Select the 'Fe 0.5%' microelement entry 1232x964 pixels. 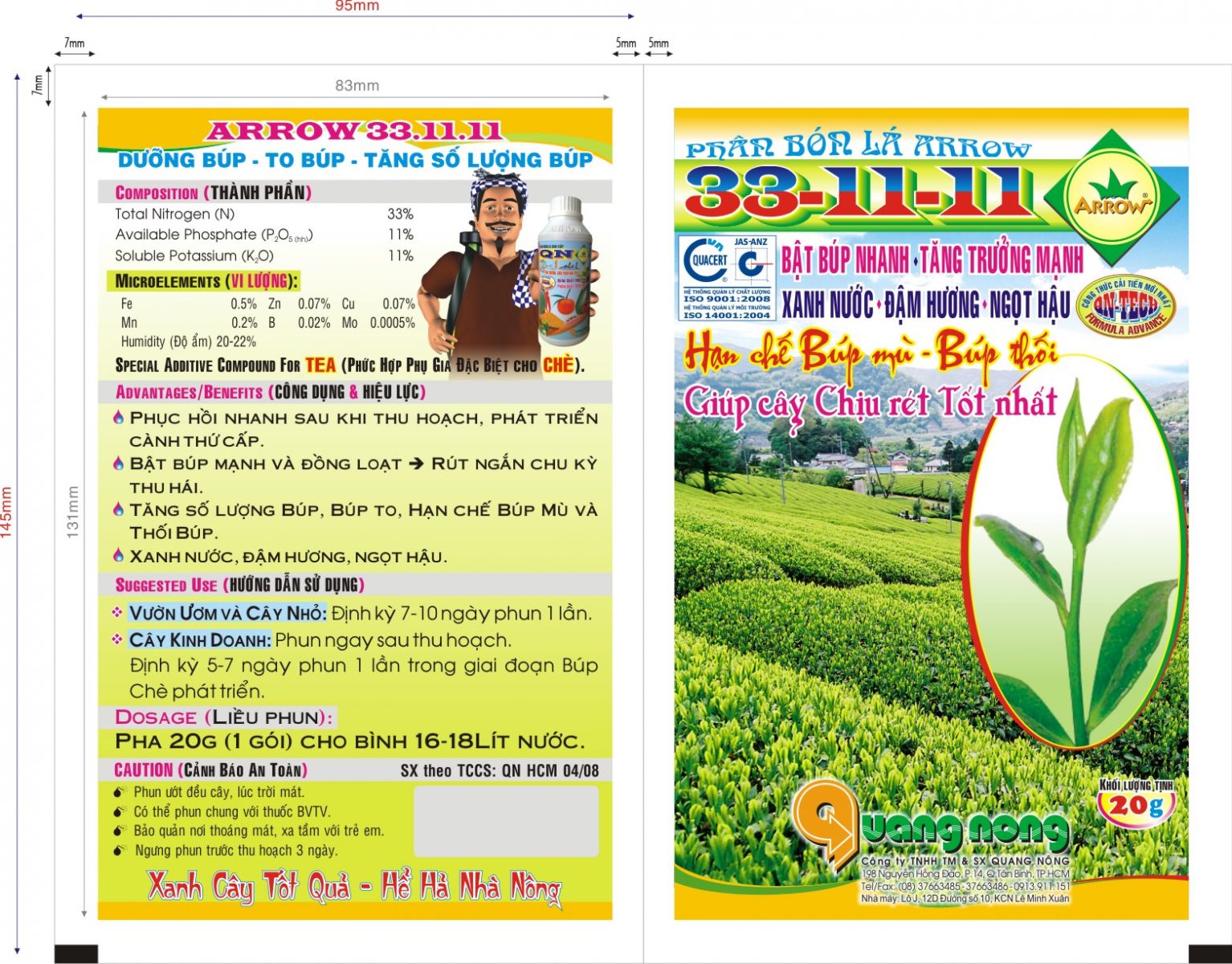189,304
